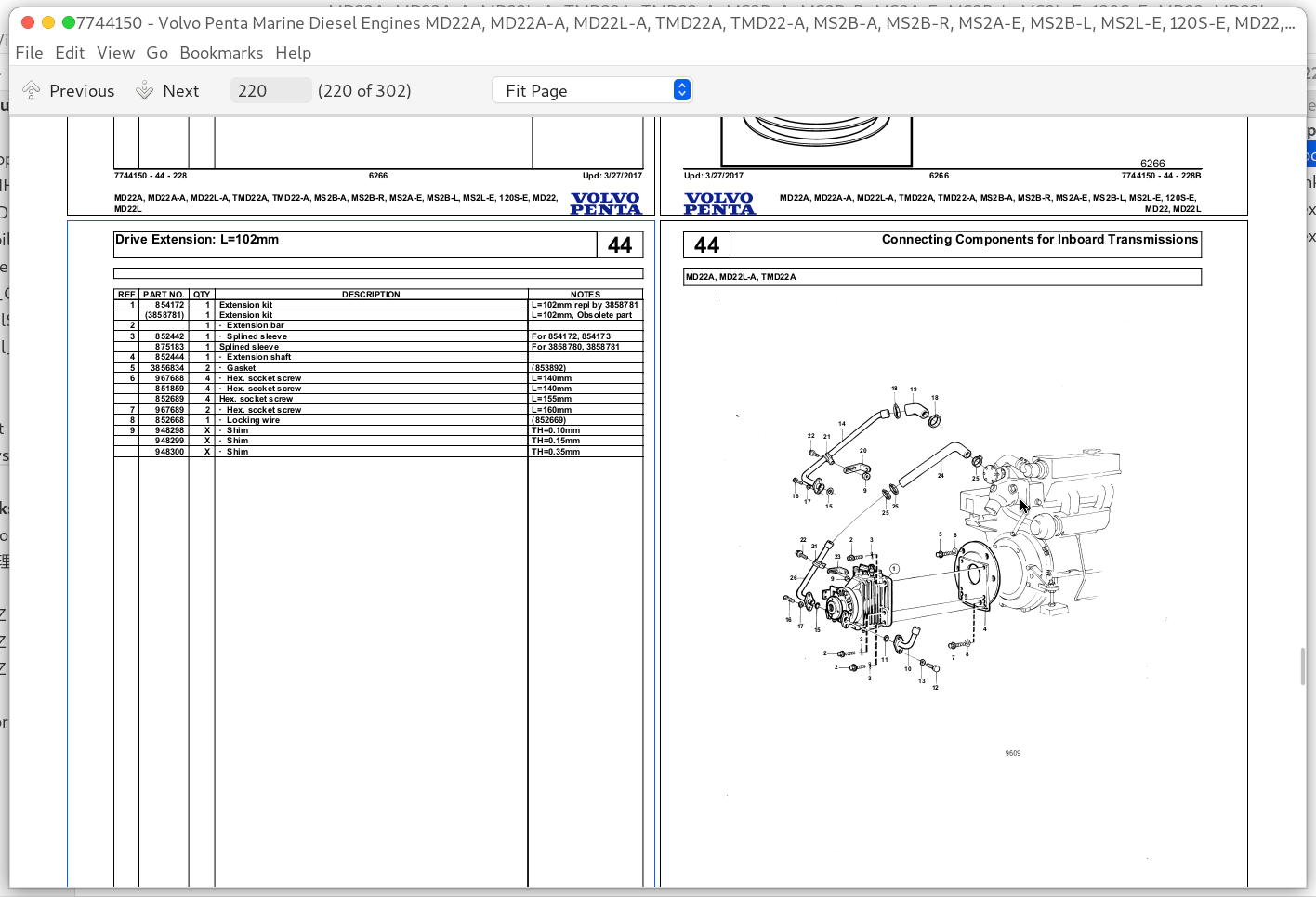Click part number 967689 row
Viewport: 1316px width, 897px height.
pos(378,410)
